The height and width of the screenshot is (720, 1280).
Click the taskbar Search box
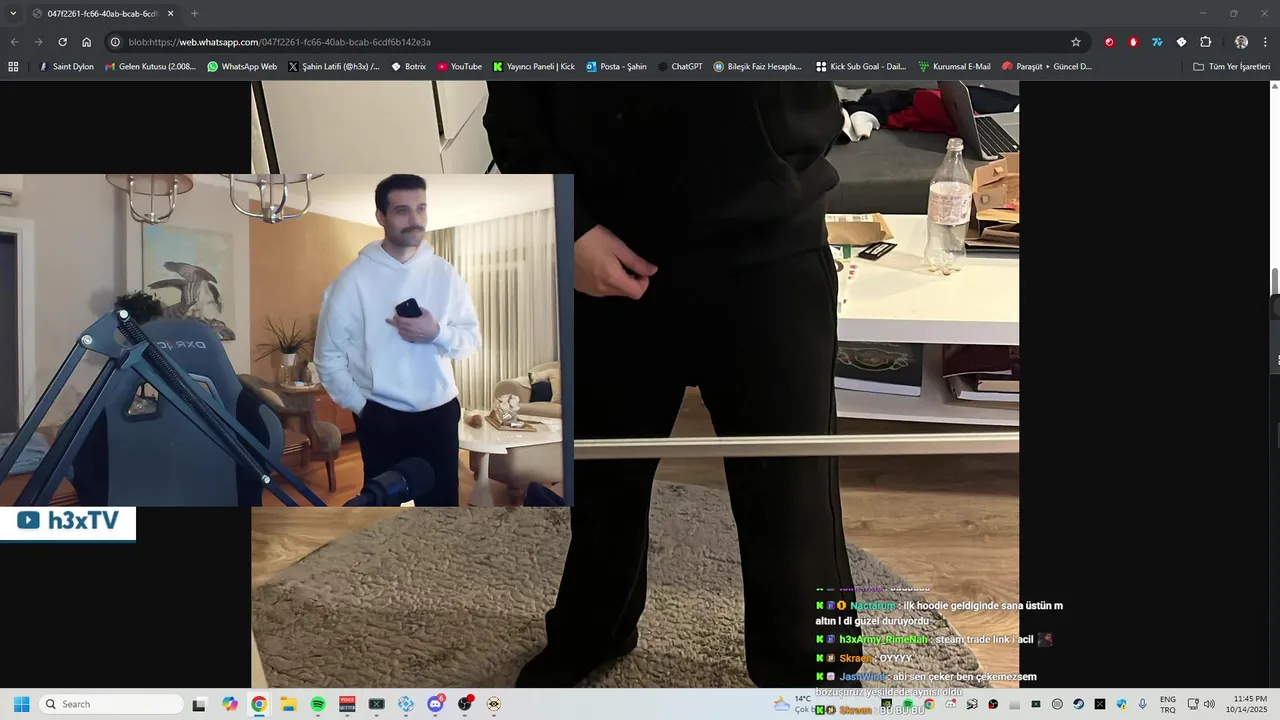point(111,704)
